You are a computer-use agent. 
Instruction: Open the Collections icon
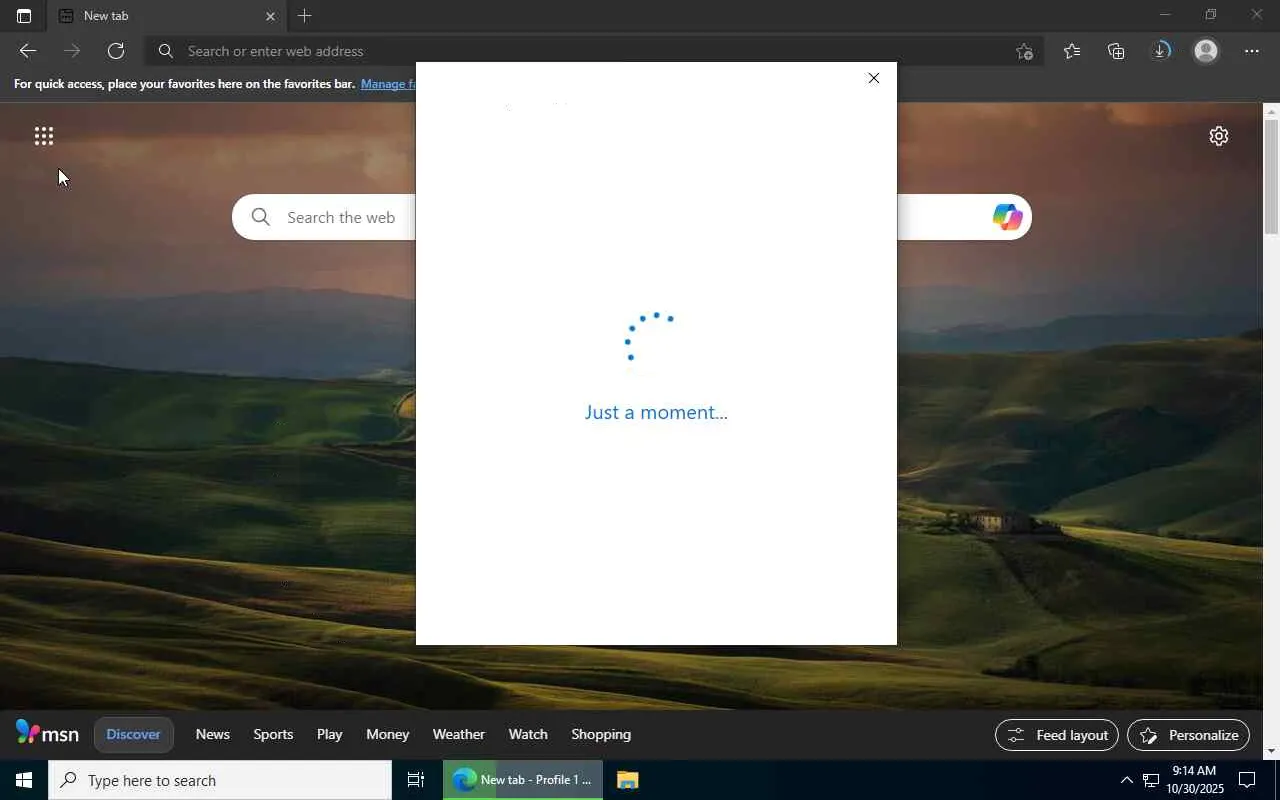point(1116,51)
